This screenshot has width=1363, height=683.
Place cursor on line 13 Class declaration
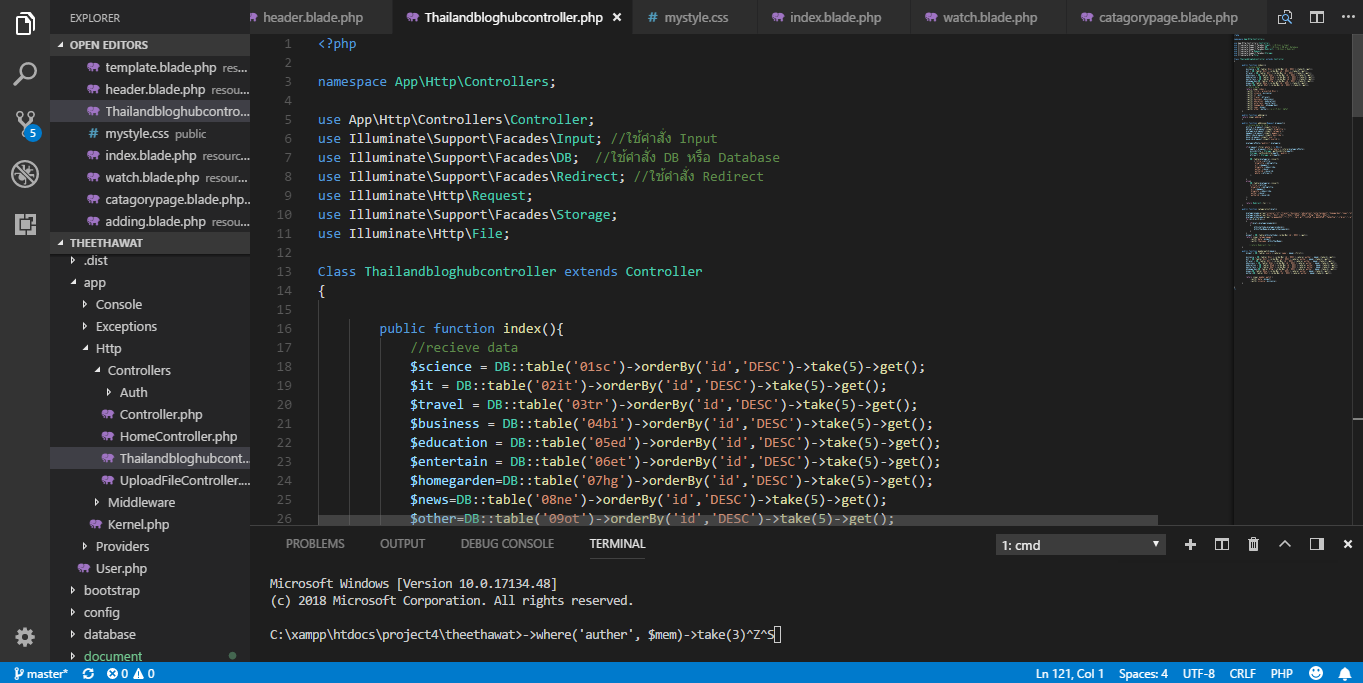click(510, 271)
